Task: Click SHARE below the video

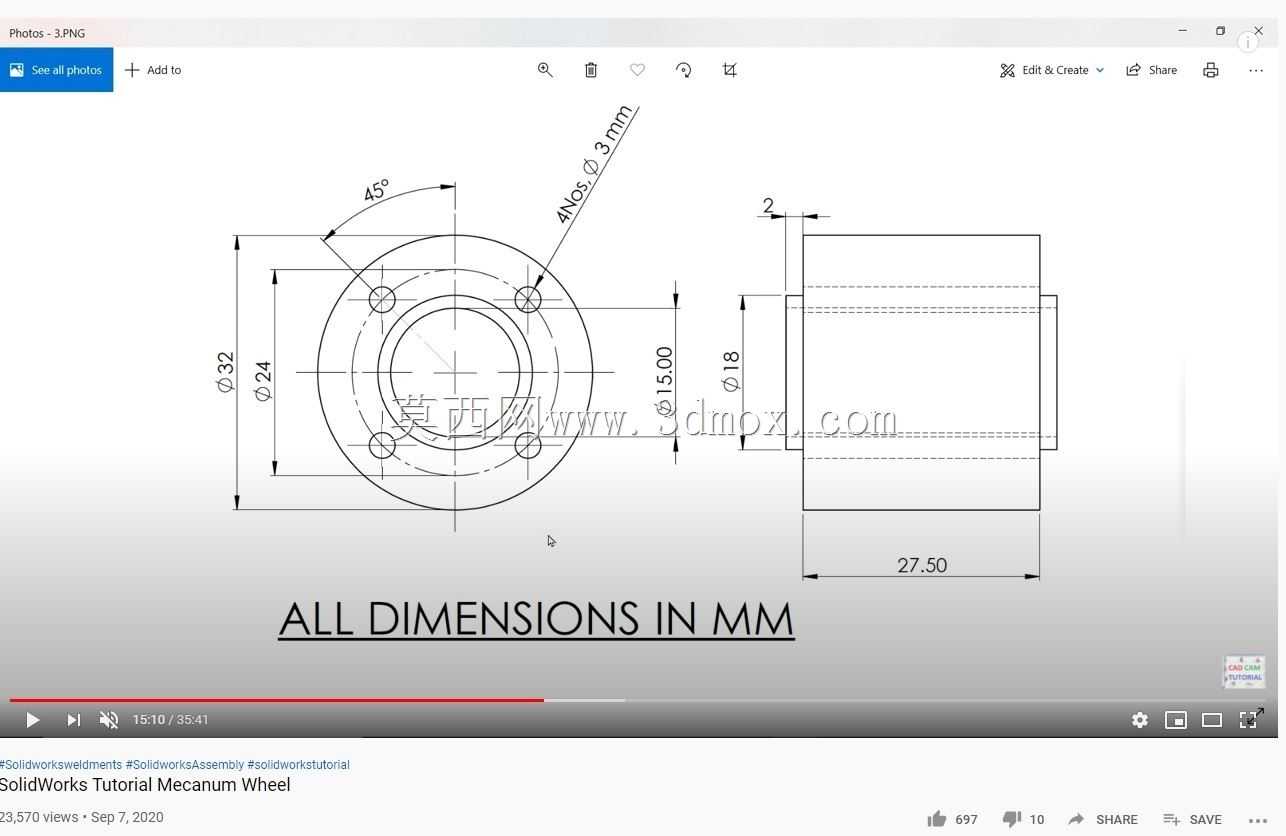Action: pyautogui.click(x=1103, y=819)
